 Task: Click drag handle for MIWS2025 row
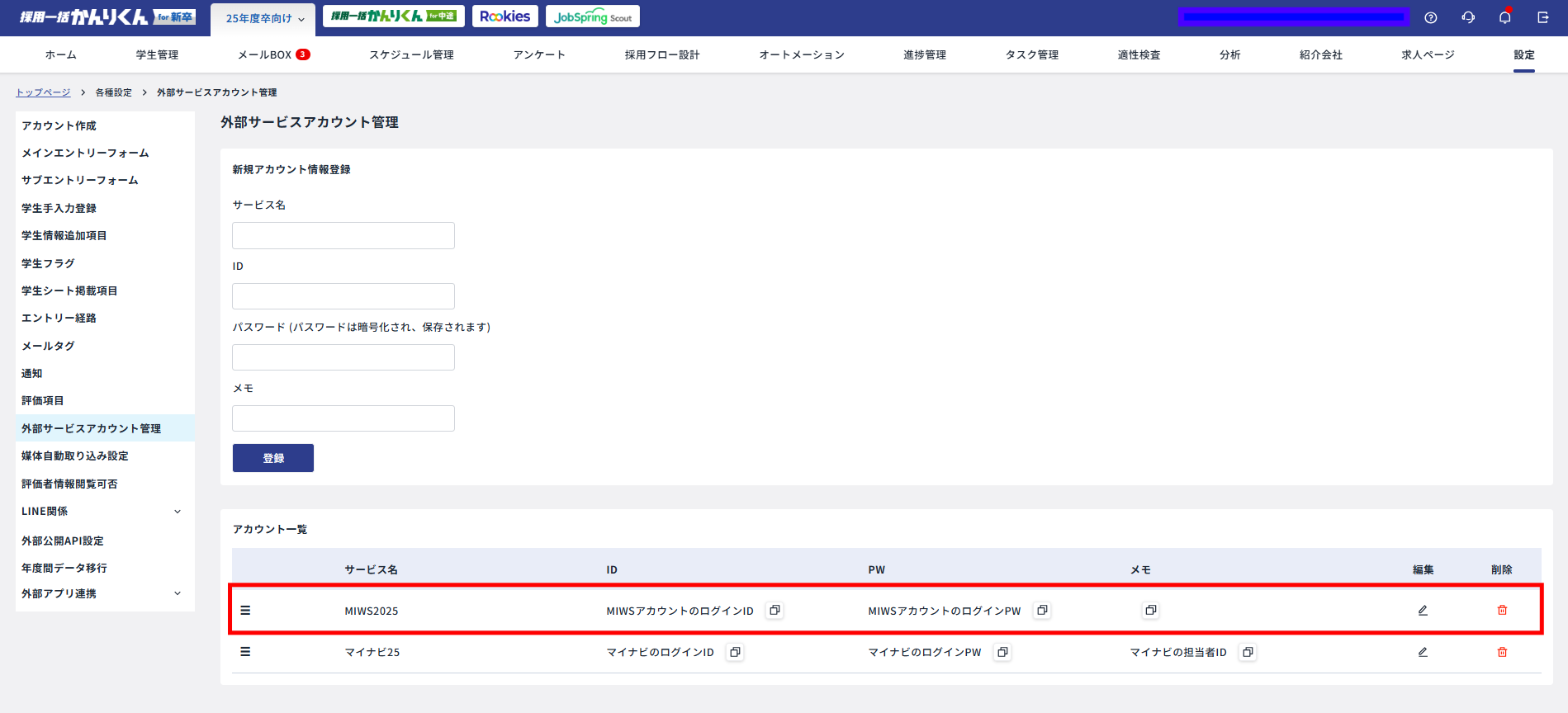point(245,611)
